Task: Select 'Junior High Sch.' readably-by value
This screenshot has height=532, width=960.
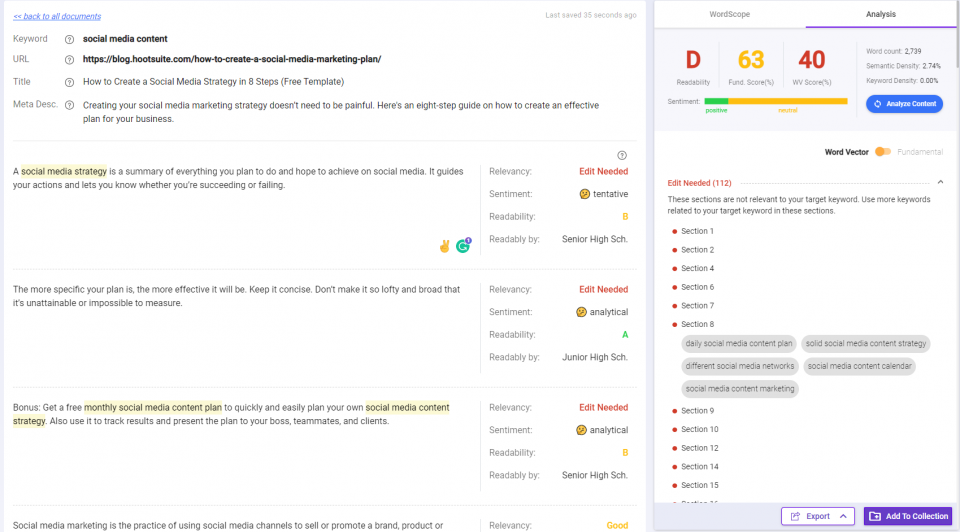Action: coord(595,358)
